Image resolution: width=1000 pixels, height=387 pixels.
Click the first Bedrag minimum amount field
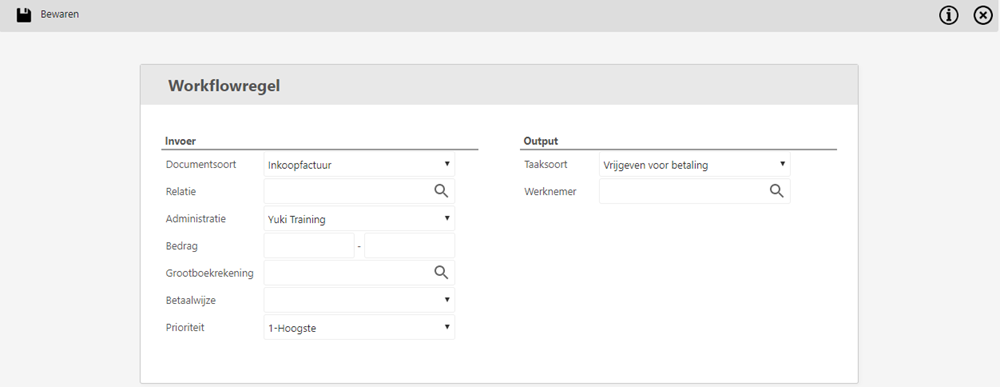(309, 245)
